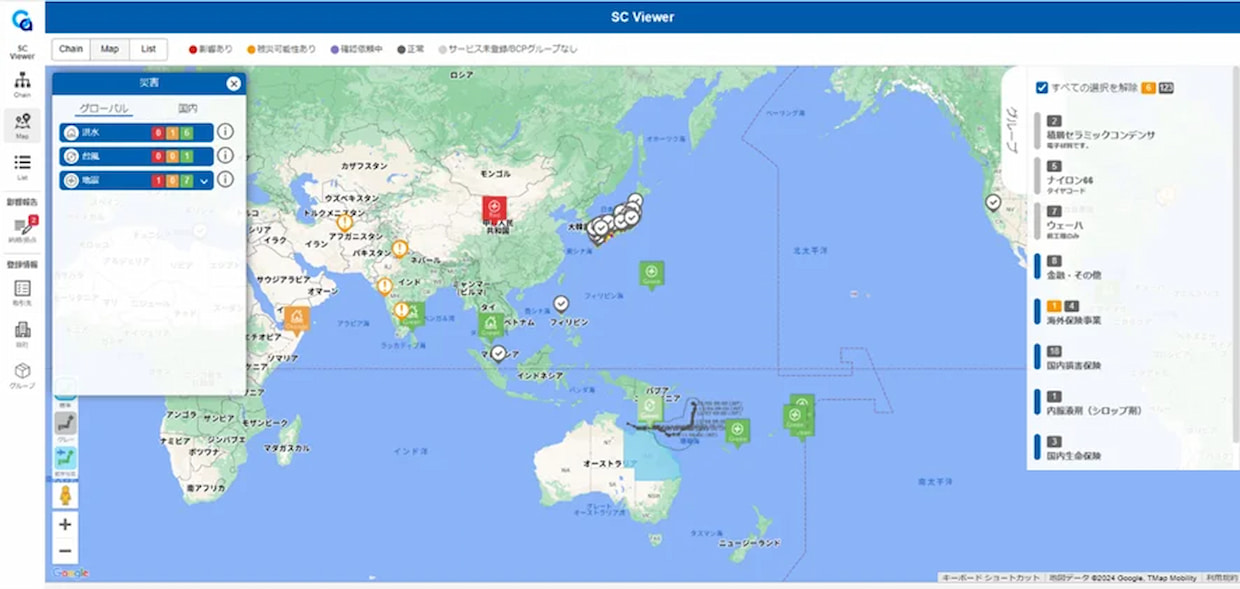This screenshot has width=1240, height=589.
Task: Show info for the 台風 typhoon row
Action: click(x=226, y=156)
